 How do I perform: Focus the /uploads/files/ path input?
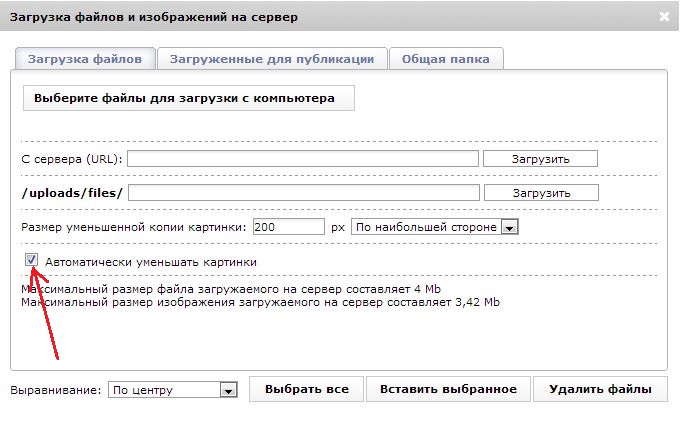click(x=304, y=192)
